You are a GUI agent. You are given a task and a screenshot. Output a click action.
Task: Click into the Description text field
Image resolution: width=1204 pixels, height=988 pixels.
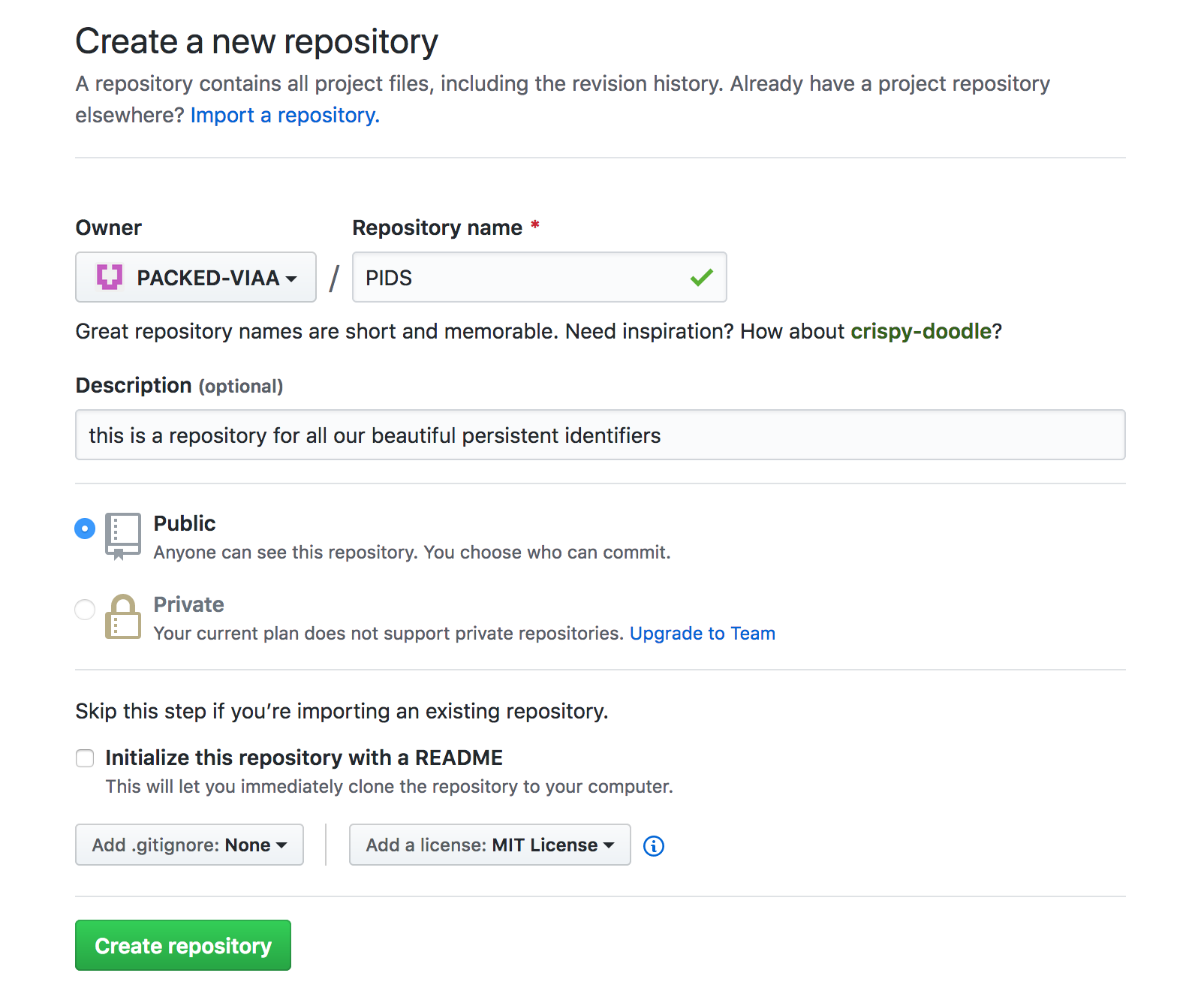tap(600, 435)
